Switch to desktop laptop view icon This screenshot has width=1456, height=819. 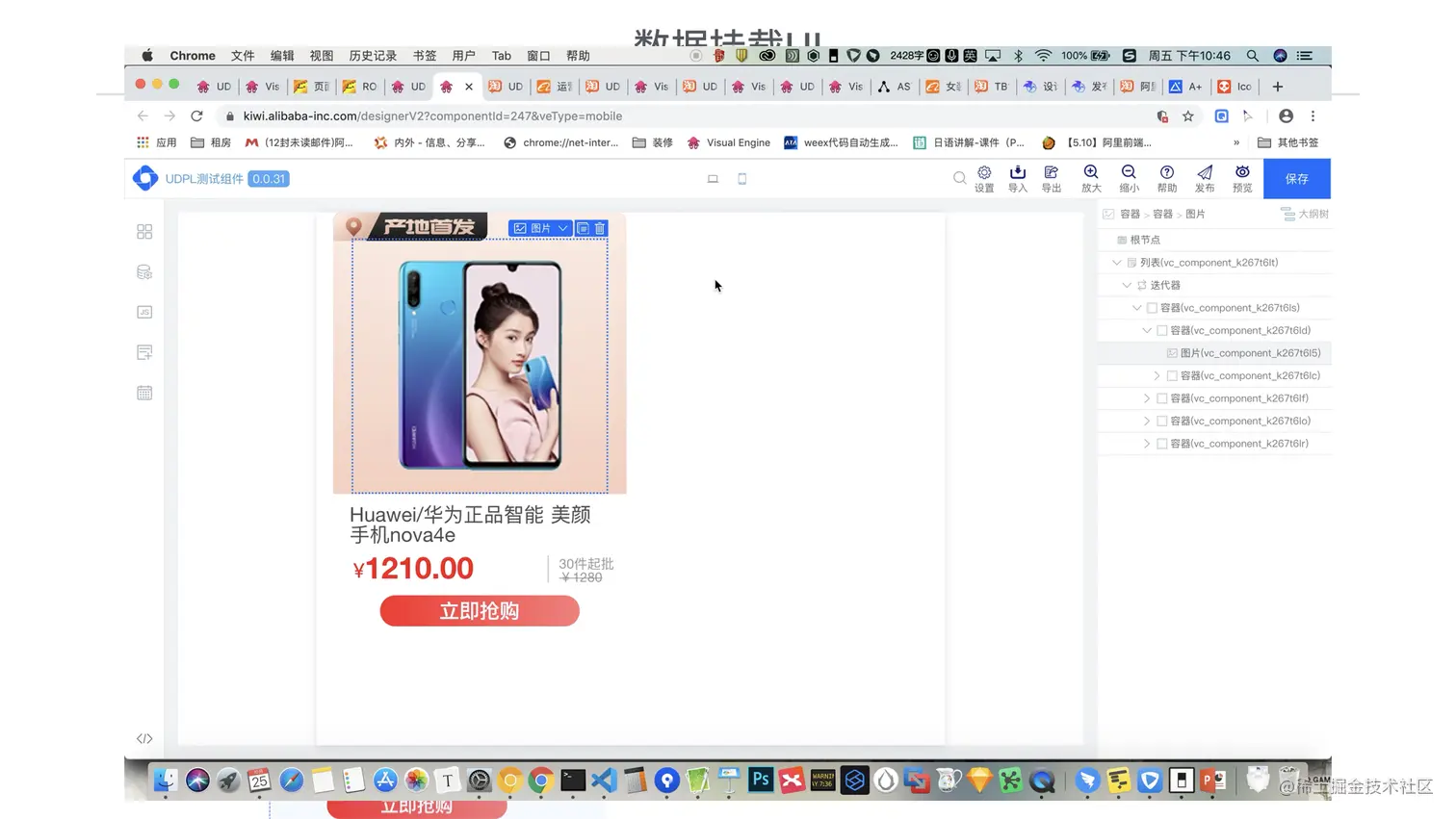tap(713, 179)
